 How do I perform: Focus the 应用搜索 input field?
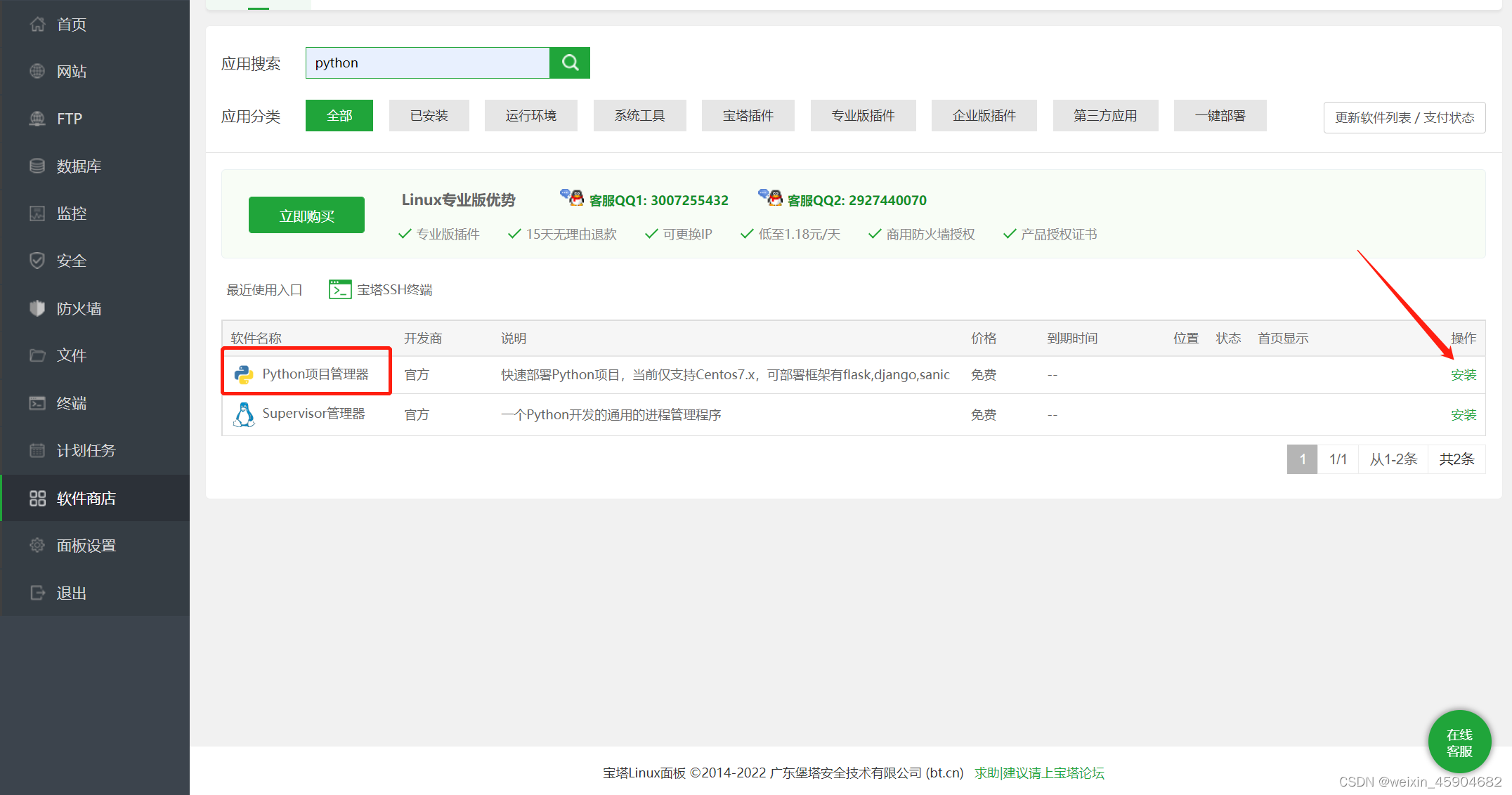(x=428, y=63)
